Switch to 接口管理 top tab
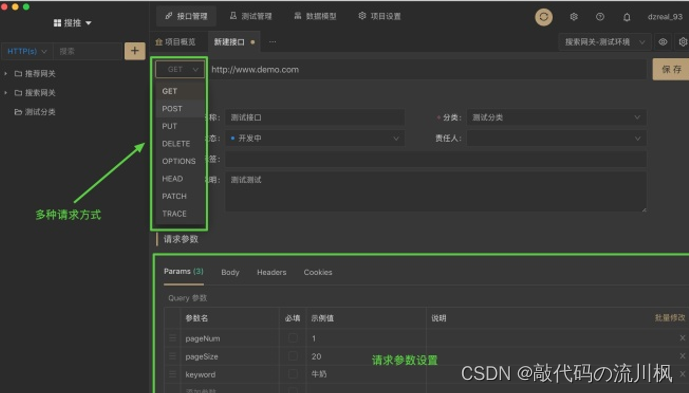The height and width of the screenshot is (393, 689). [186, 16]
